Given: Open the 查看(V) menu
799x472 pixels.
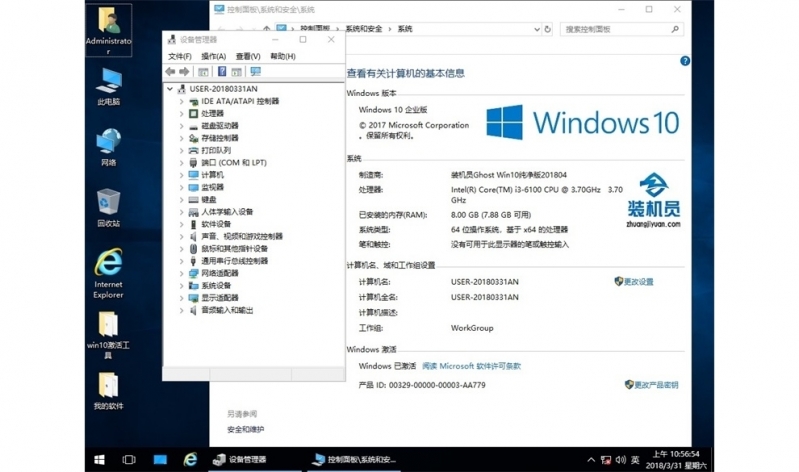Looking at the screenshot, I should [x=248, y=56].
